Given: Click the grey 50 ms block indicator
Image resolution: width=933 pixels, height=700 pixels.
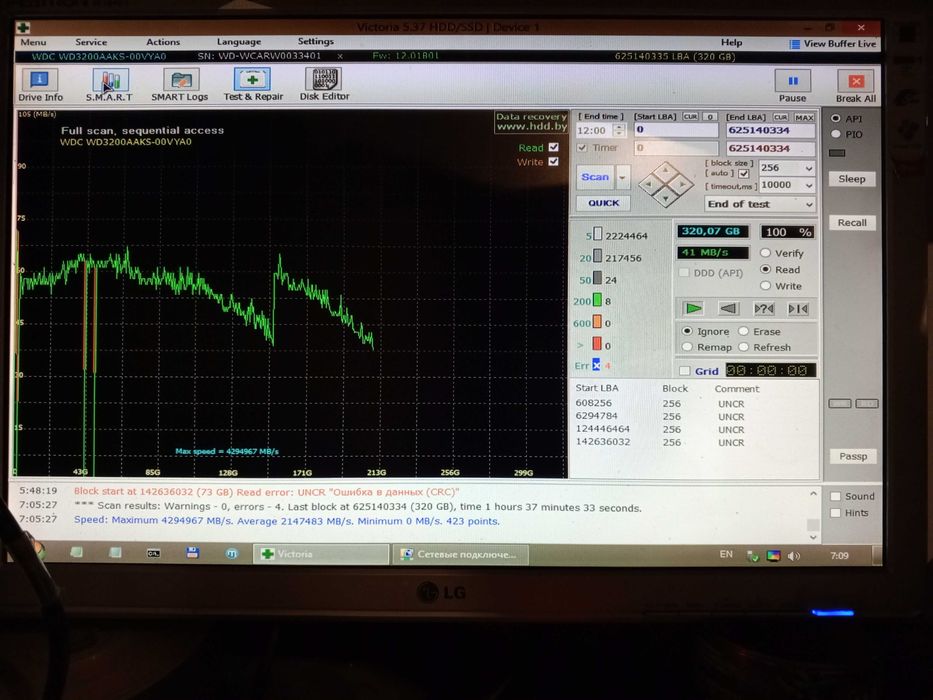Looking at the screenshot, I should (x=597, y=279).
